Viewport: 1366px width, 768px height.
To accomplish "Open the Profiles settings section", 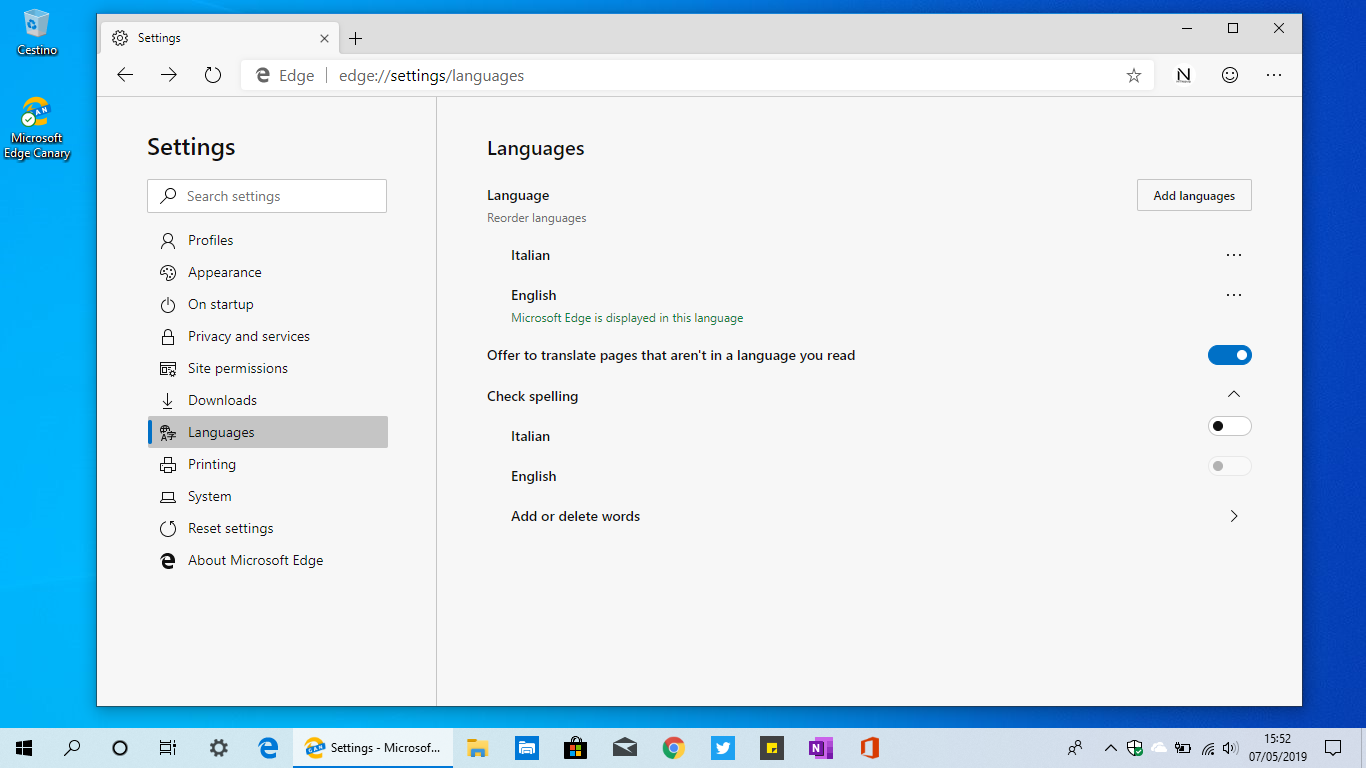I will (x=210, y=240).
